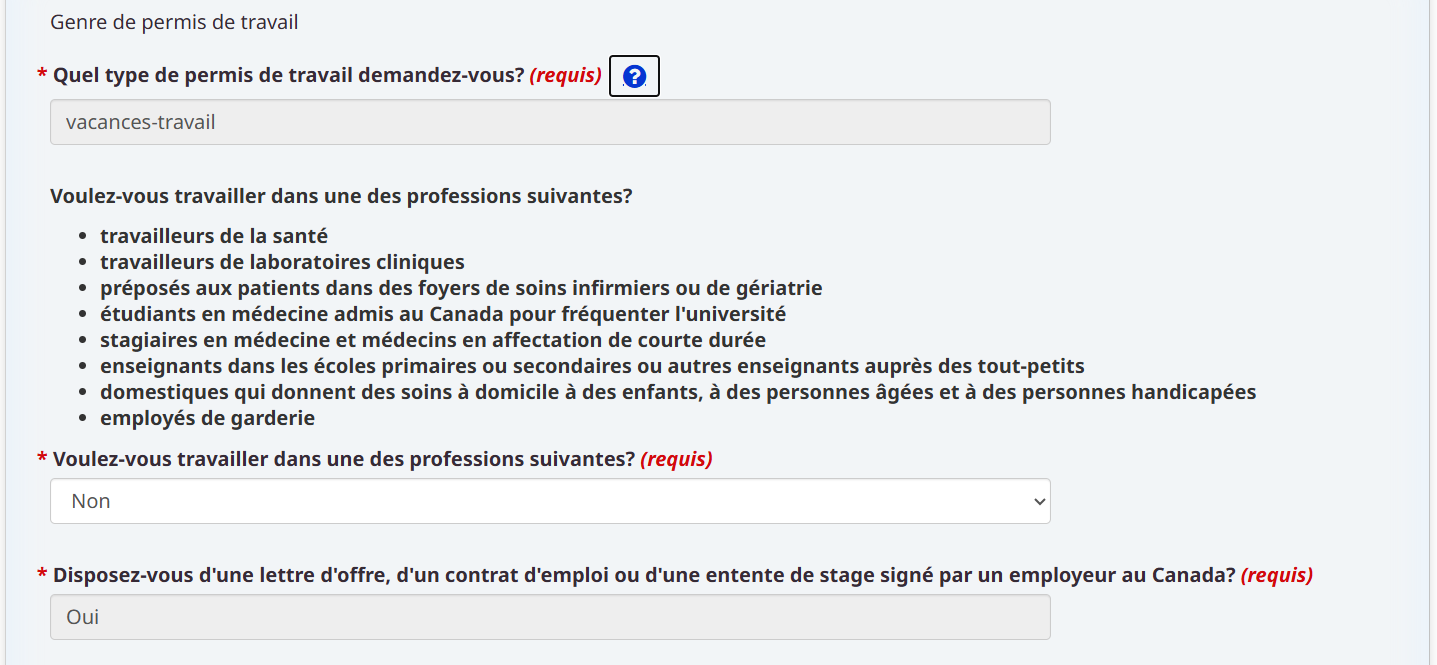This screenshot has width=1437, height=665.
Task: Select the travailleurs de laboratoires cliniques bullet
Action: (282, 262)
